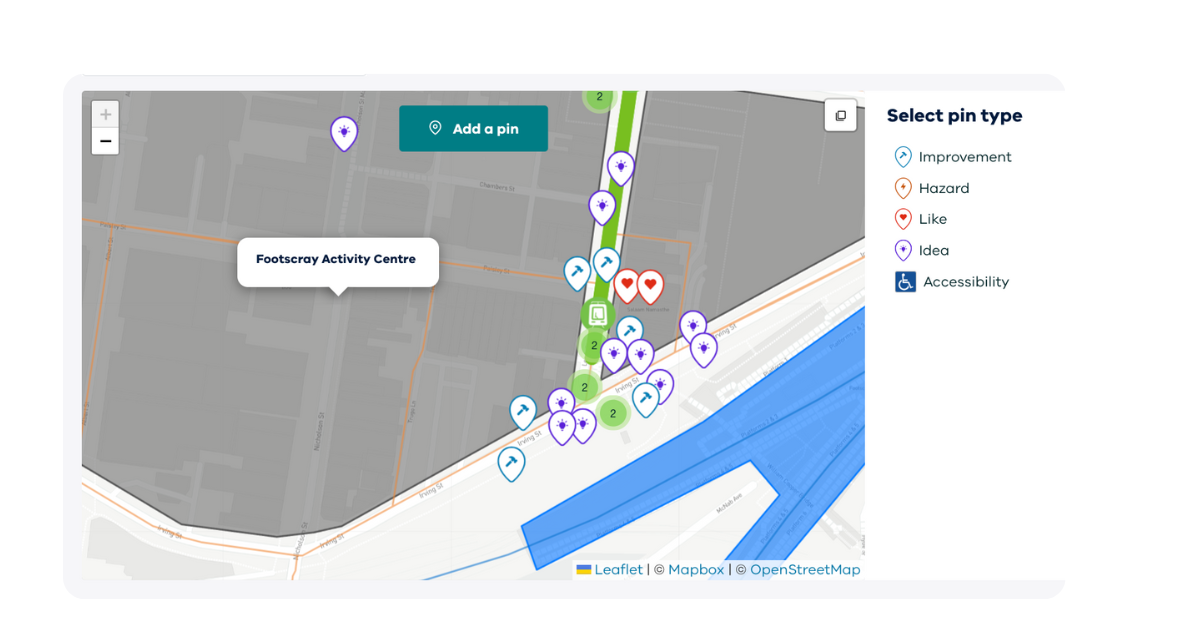This screenshot has height=630, width=1200.
Task: Follow the Mapbox link in the attribution bar
Action: (x=696, y=569)
